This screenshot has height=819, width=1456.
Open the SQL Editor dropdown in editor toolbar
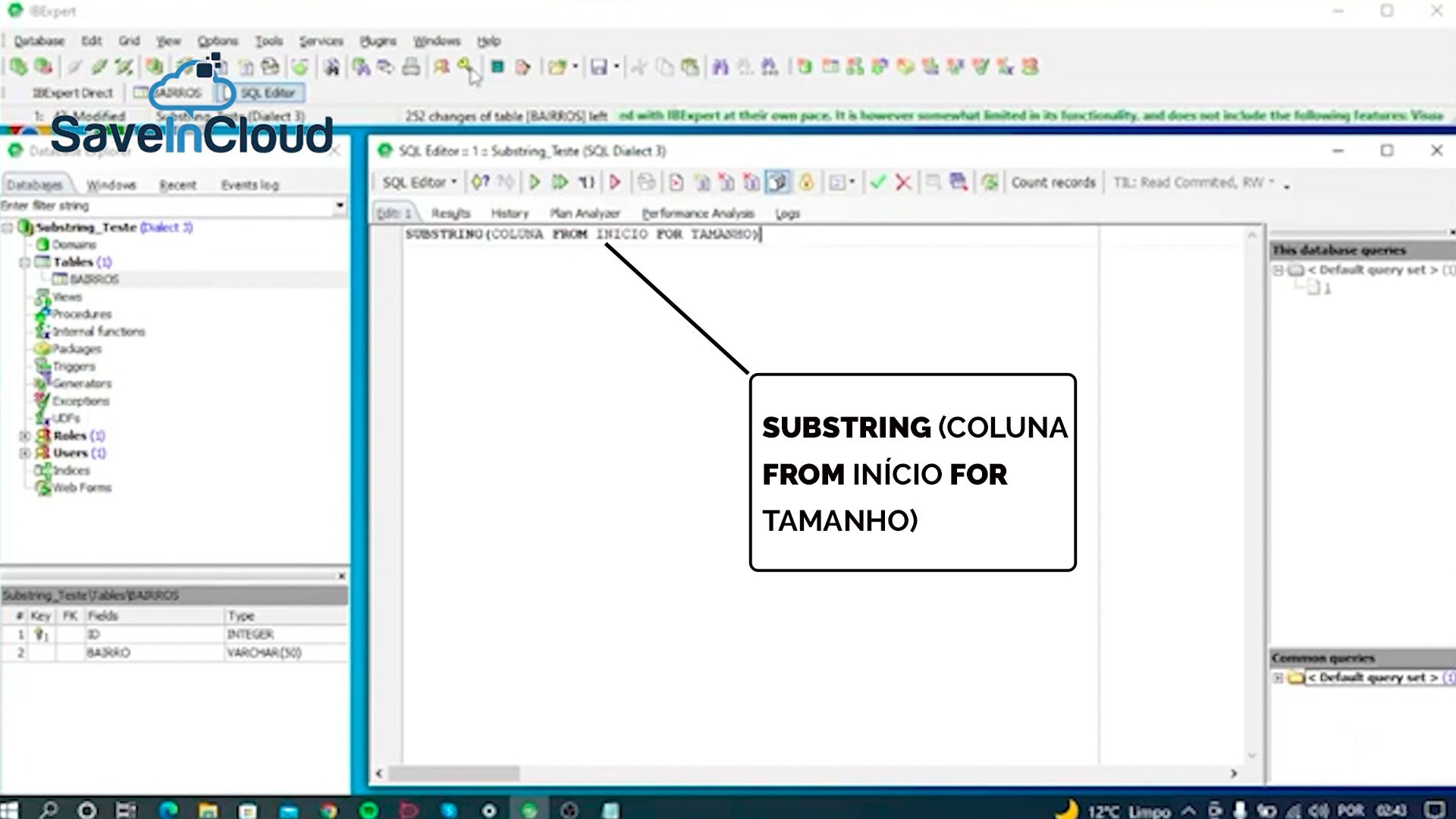(419, 182)
